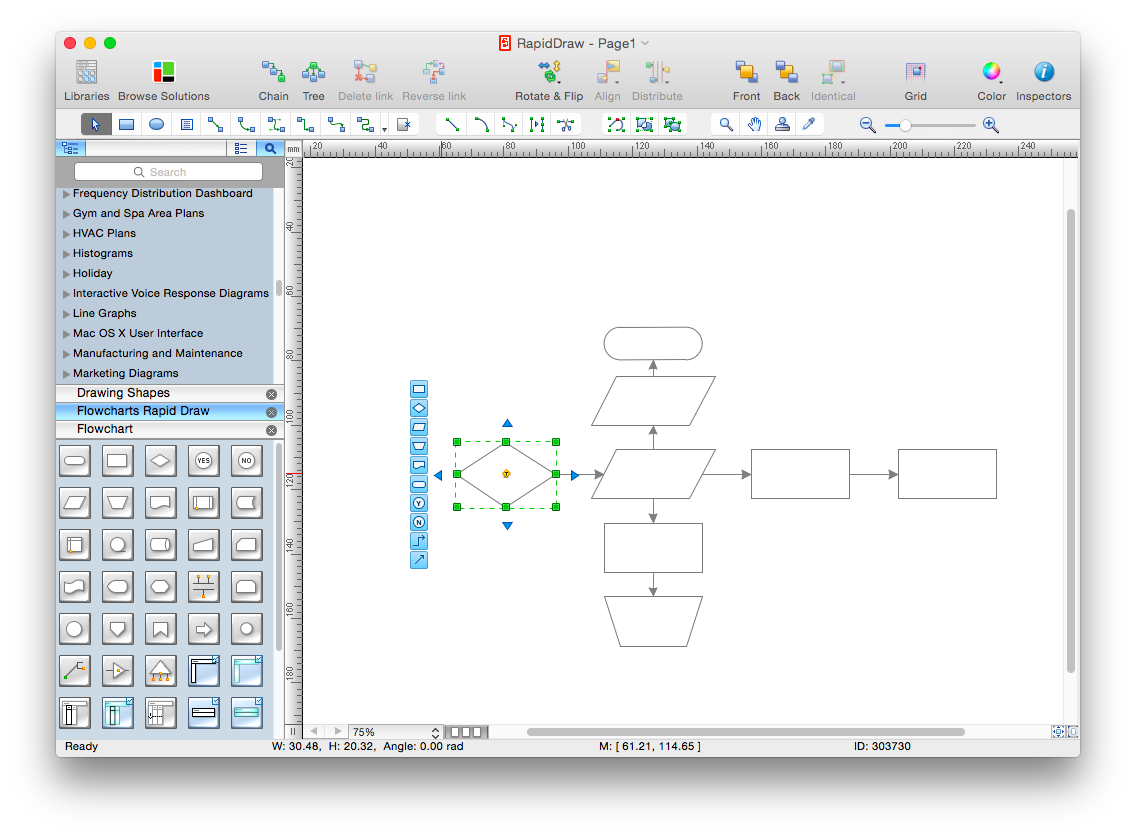The width and height of the screenshot is (1136, 837).
Task: Click Manufacturing and Maintenance category
Action: pos(157,354)
